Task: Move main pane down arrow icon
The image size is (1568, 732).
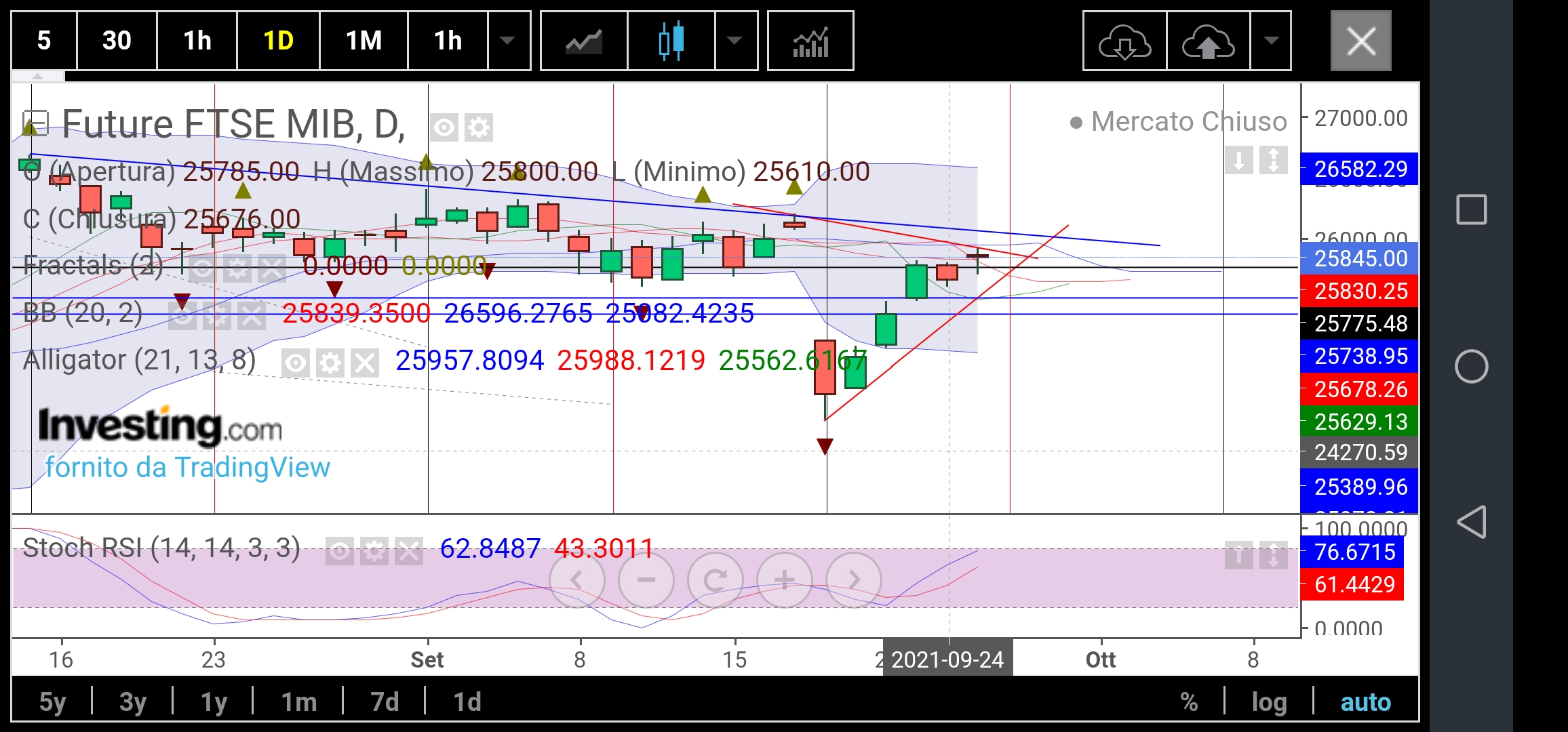Action: [x=1238, y=161]
